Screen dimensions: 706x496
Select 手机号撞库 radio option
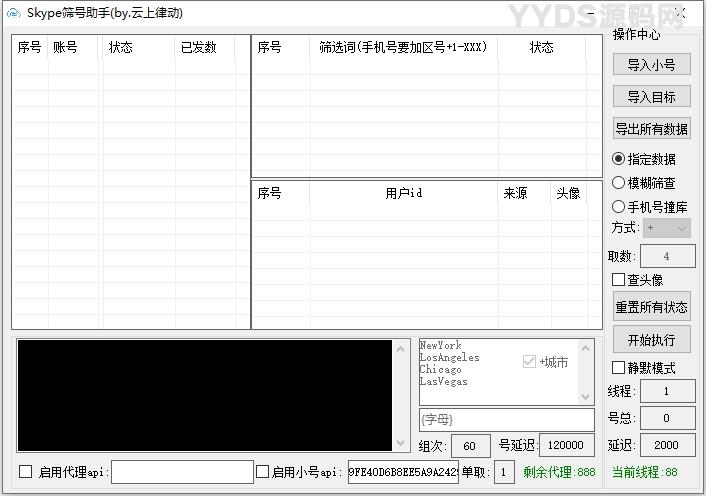tap(619, 206)
